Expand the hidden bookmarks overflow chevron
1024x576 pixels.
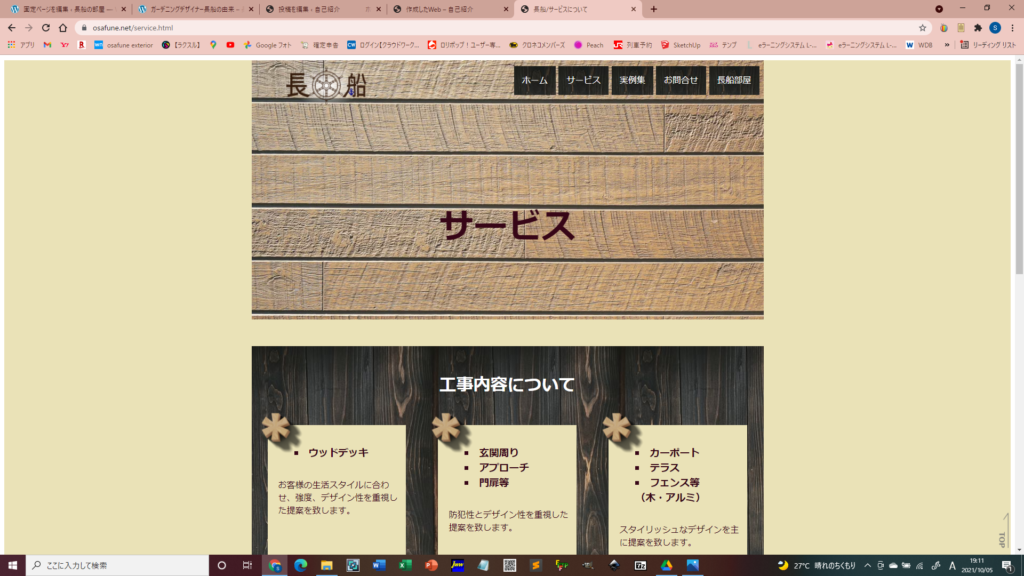coord(947,45)
